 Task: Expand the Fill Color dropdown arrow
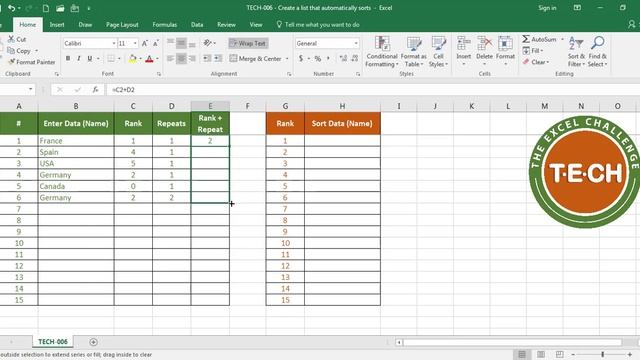(140, 59)
